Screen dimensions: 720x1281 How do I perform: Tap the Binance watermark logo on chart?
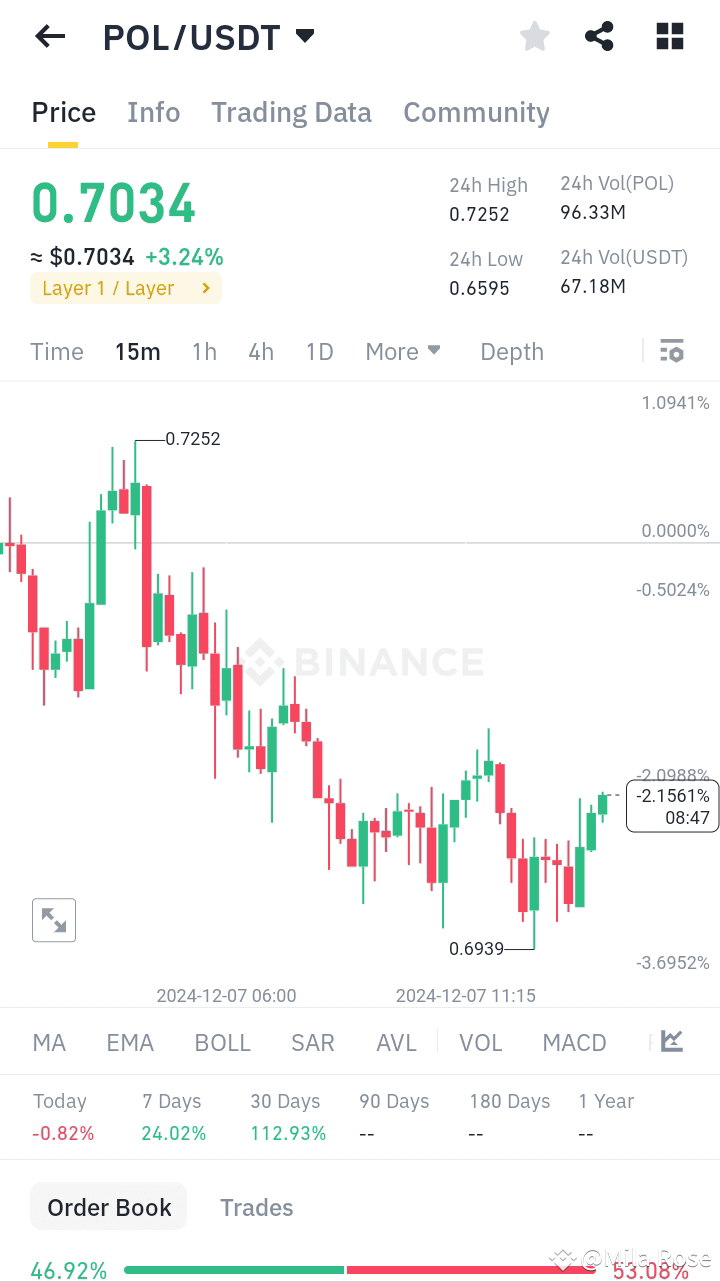365,660
